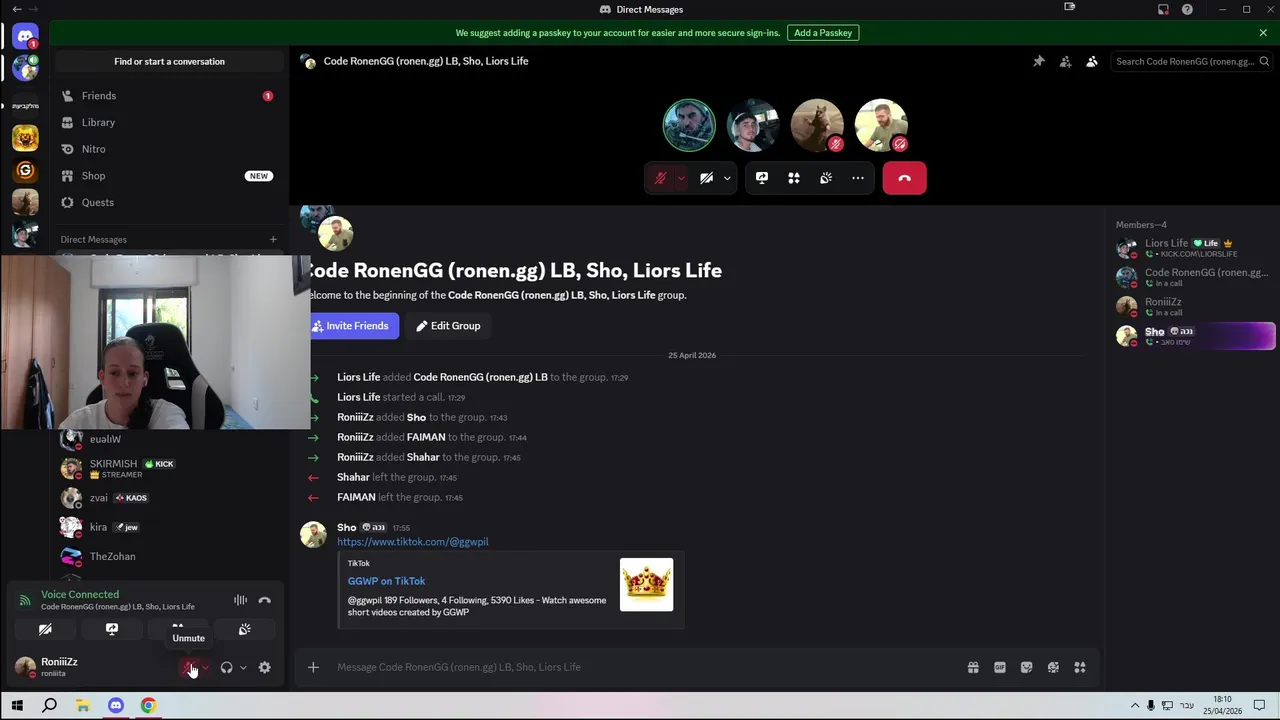
Task: Open camera options arrow in call controls
Action: pyautogui.click(x=727, y=178)
